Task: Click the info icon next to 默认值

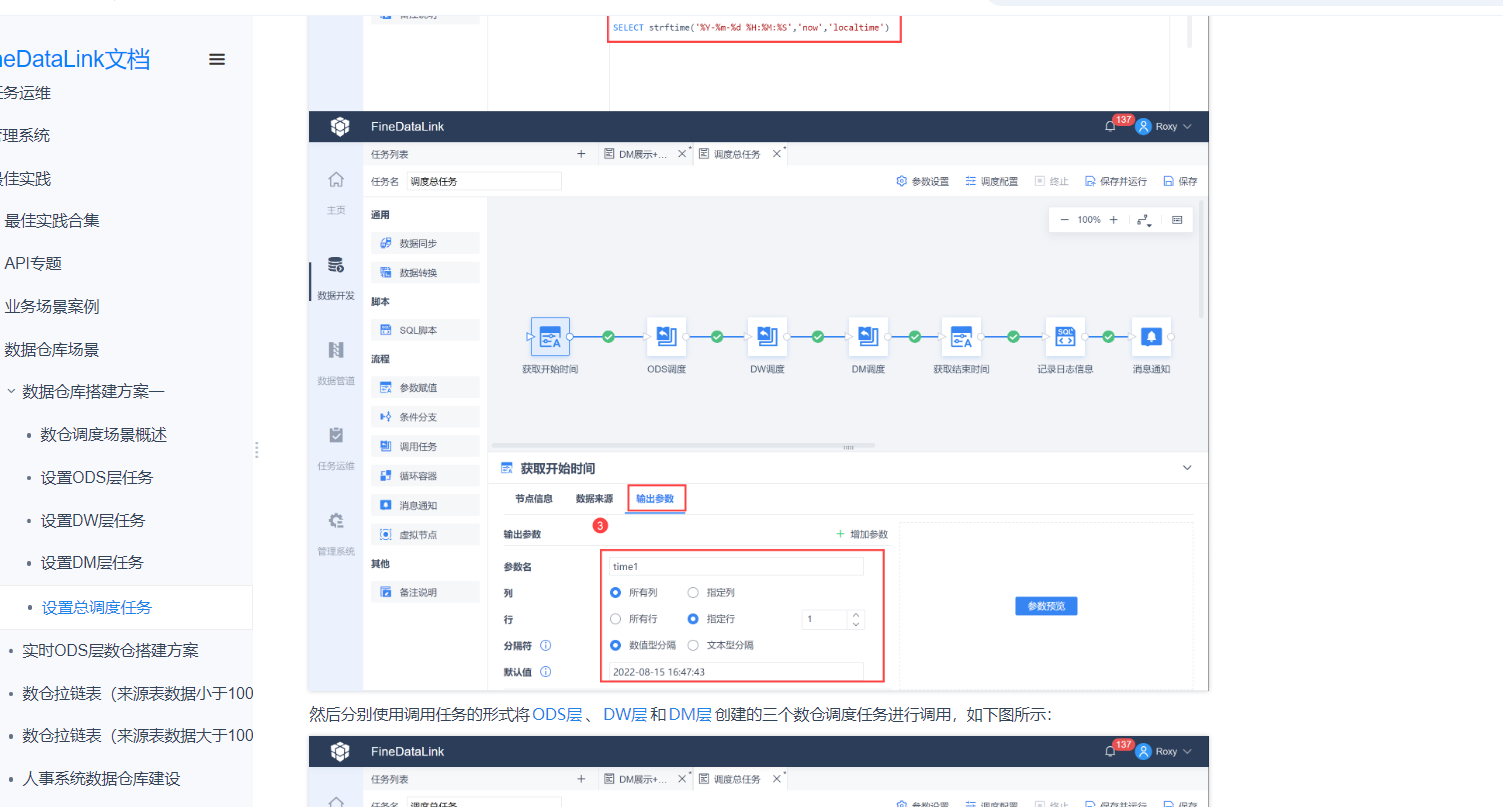Action: (546, 672)
